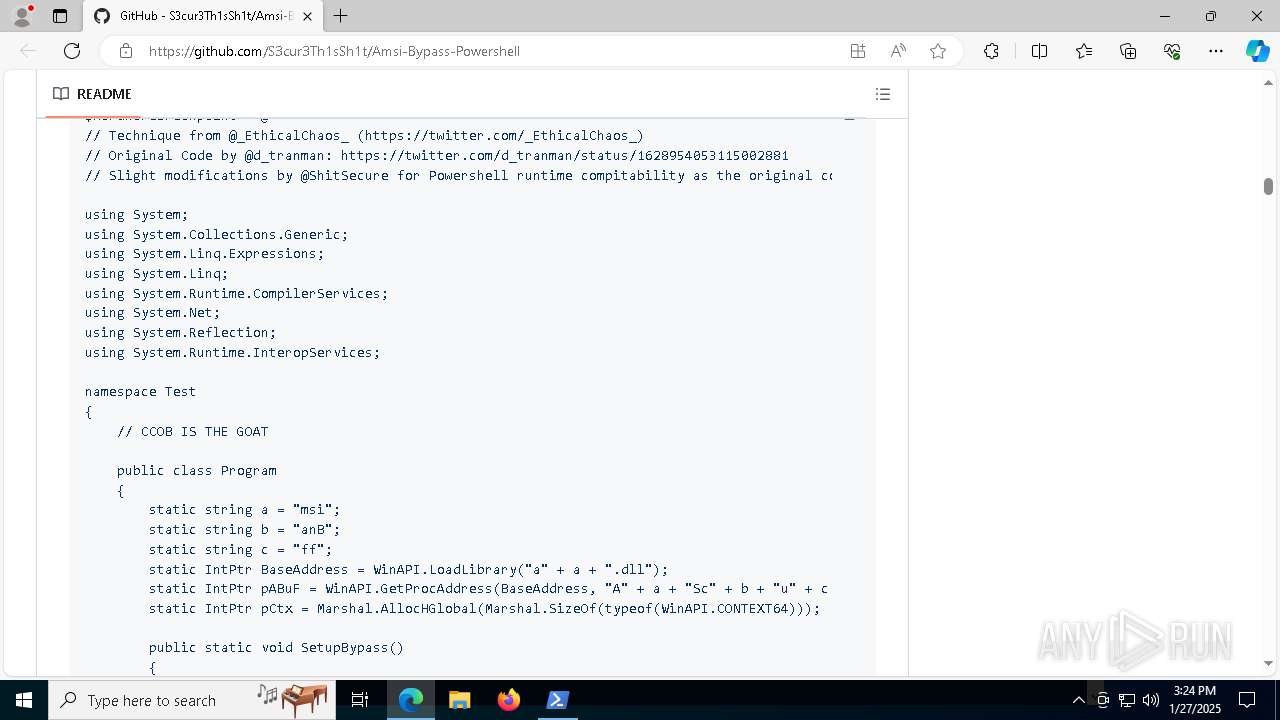Click the static string a = "msi" line
Viewport: 1280px width, 720px height.
pyautogui.click(x=245, y=510)
